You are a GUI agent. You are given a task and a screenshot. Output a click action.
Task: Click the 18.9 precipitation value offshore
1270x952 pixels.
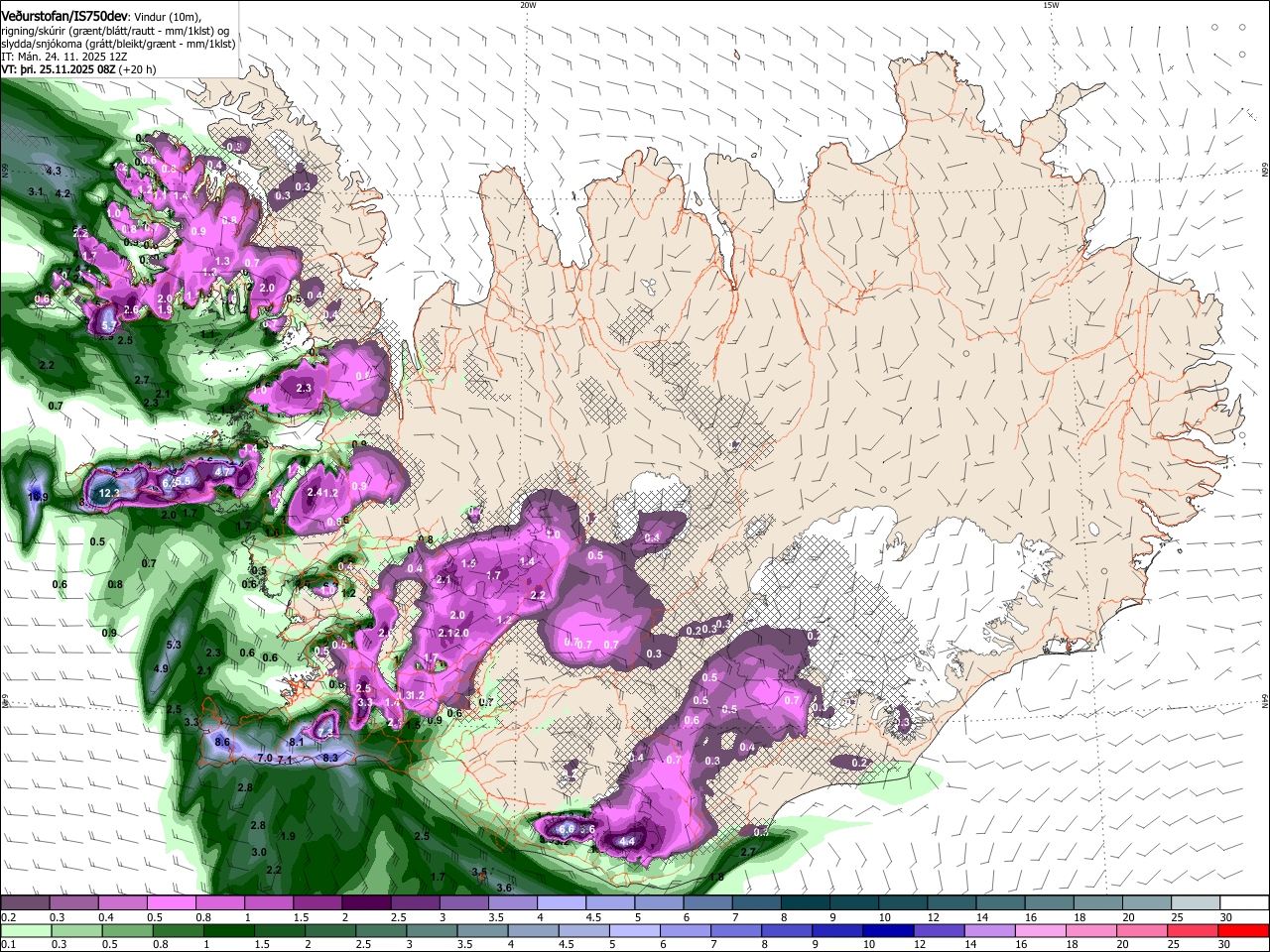[x=38, y=496]
